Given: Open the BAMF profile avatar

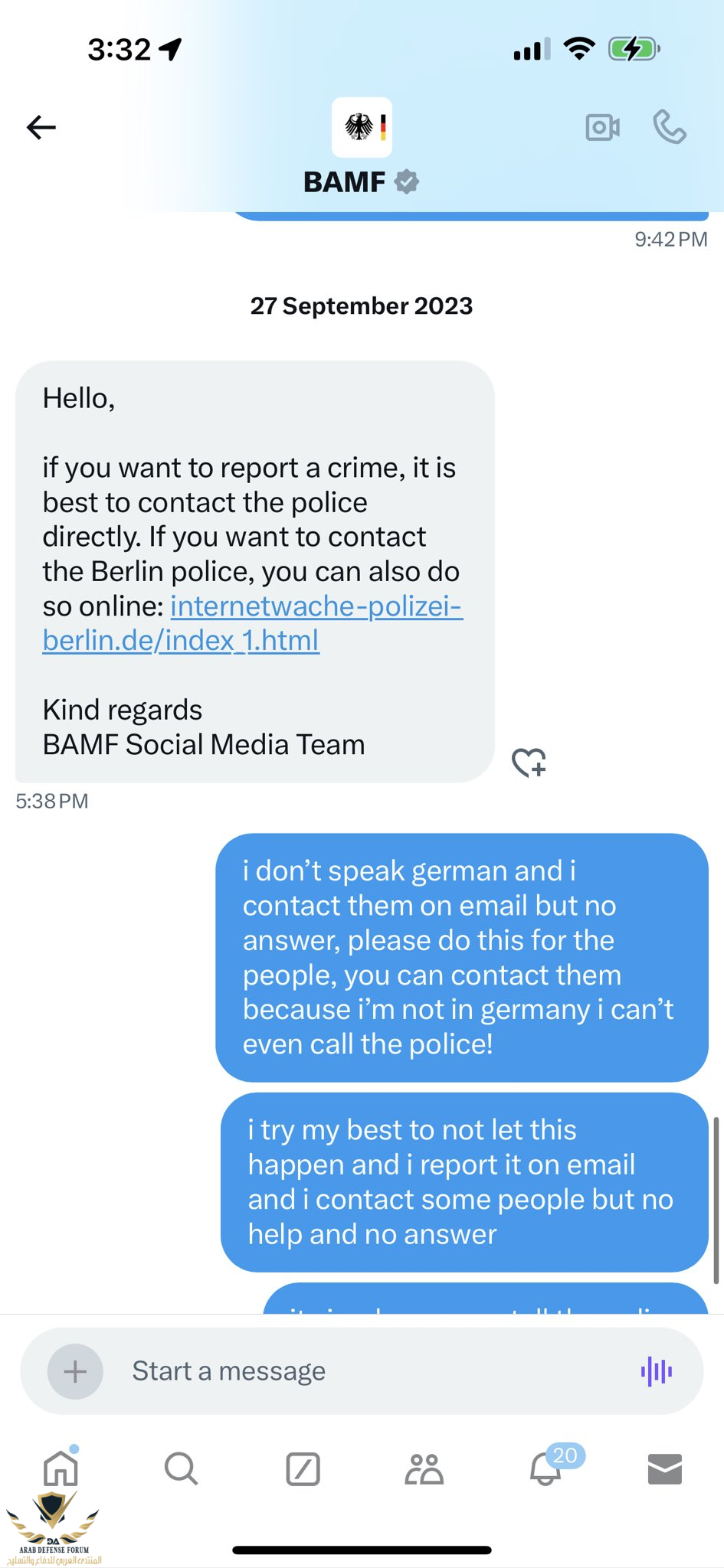Looking at the screenshot, I should [362, 127].
